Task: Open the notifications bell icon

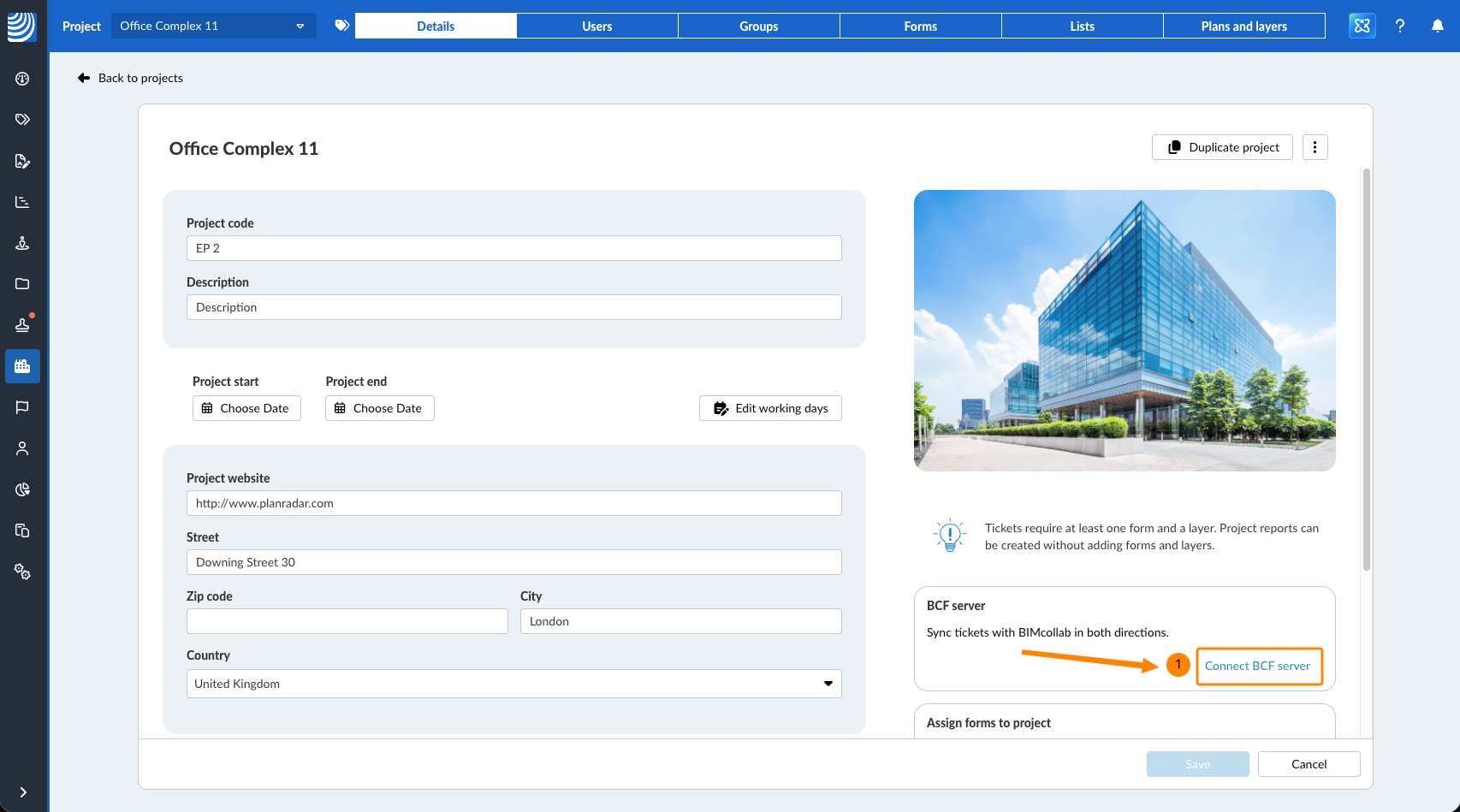Action: (1438, 26)
